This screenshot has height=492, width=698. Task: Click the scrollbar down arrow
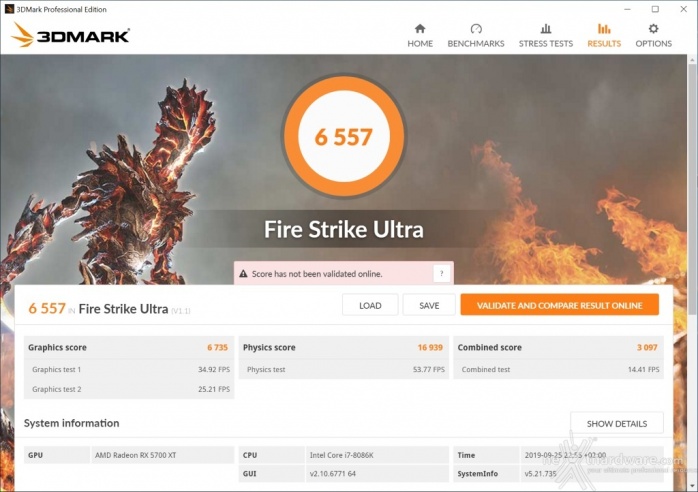[692, 485]
